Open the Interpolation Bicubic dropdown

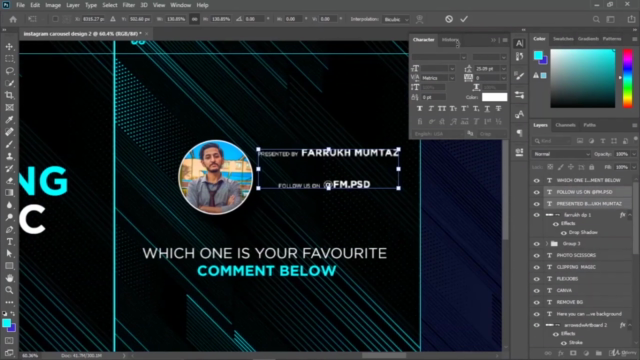[x=396, y=19]
